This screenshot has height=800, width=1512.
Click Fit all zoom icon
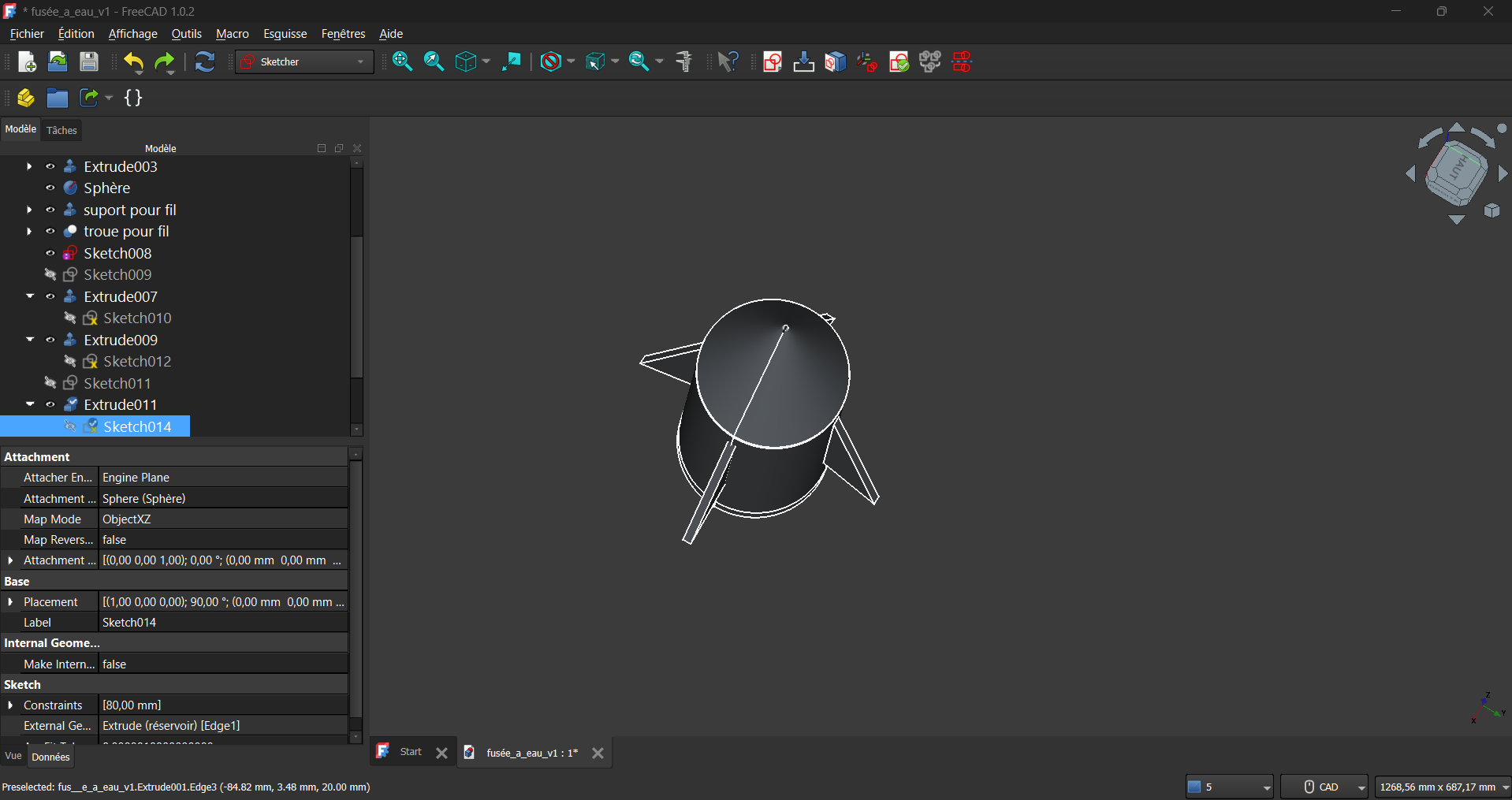click(402, 62)
